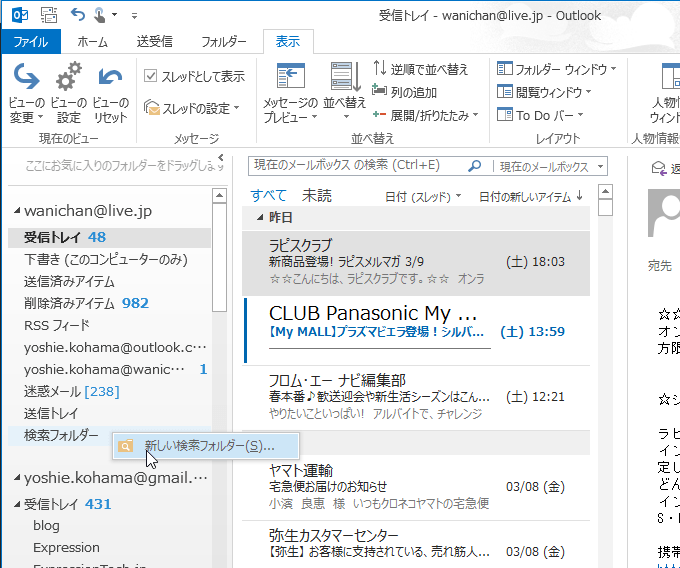Open CLUB Panasonic My MALL message

click(416, 330)
